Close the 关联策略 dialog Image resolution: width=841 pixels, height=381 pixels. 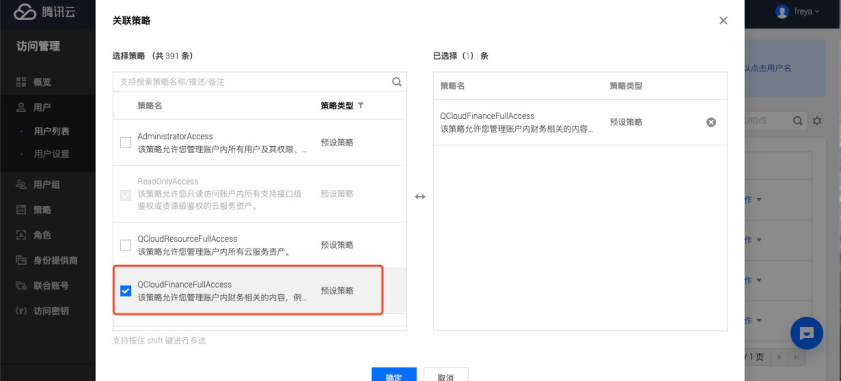click(x=723, y=21)
